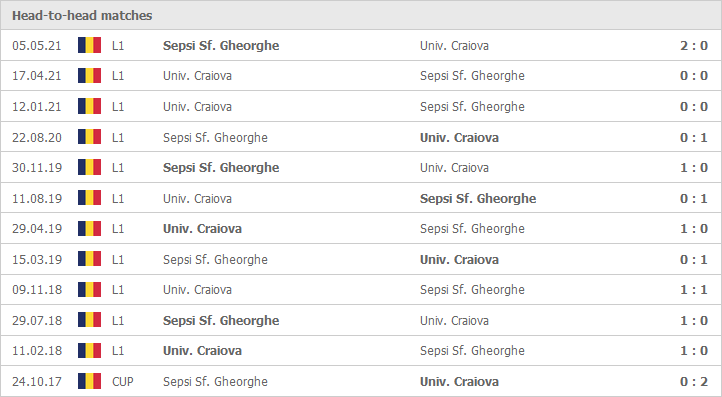
Task: Select Sepsi Sf. Gheorghe away team on 11.02.18
Action: coord(472,351)
